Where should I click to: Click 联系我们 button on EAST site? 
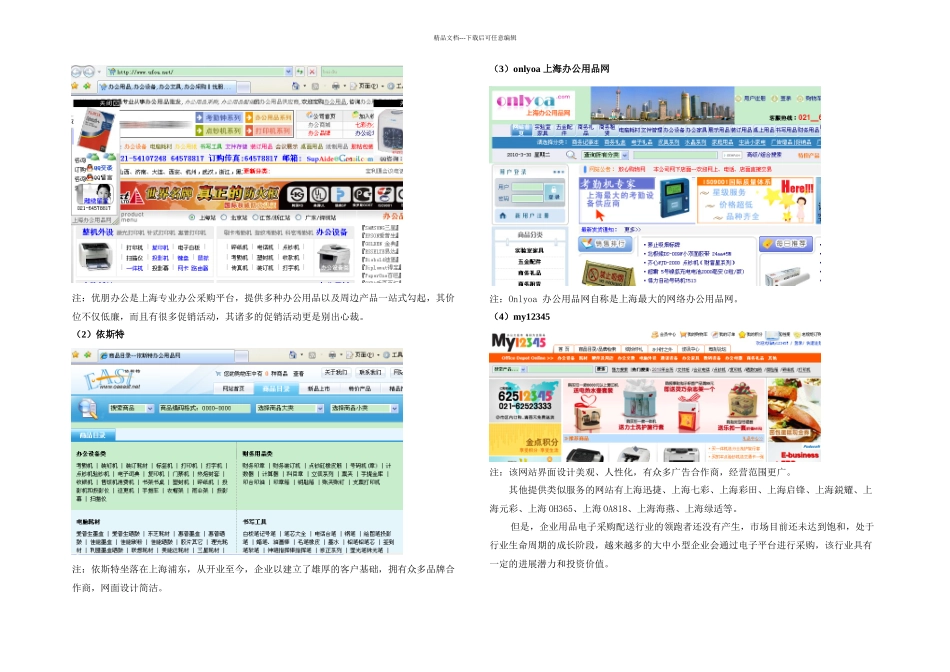(370, 372)
